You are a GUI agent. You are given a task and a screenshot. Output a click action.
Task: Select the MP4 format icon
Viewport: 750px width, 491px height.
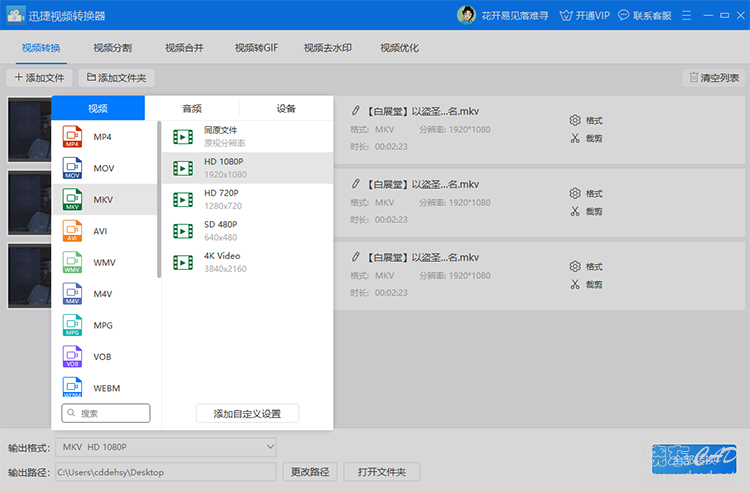click(72, 137)
